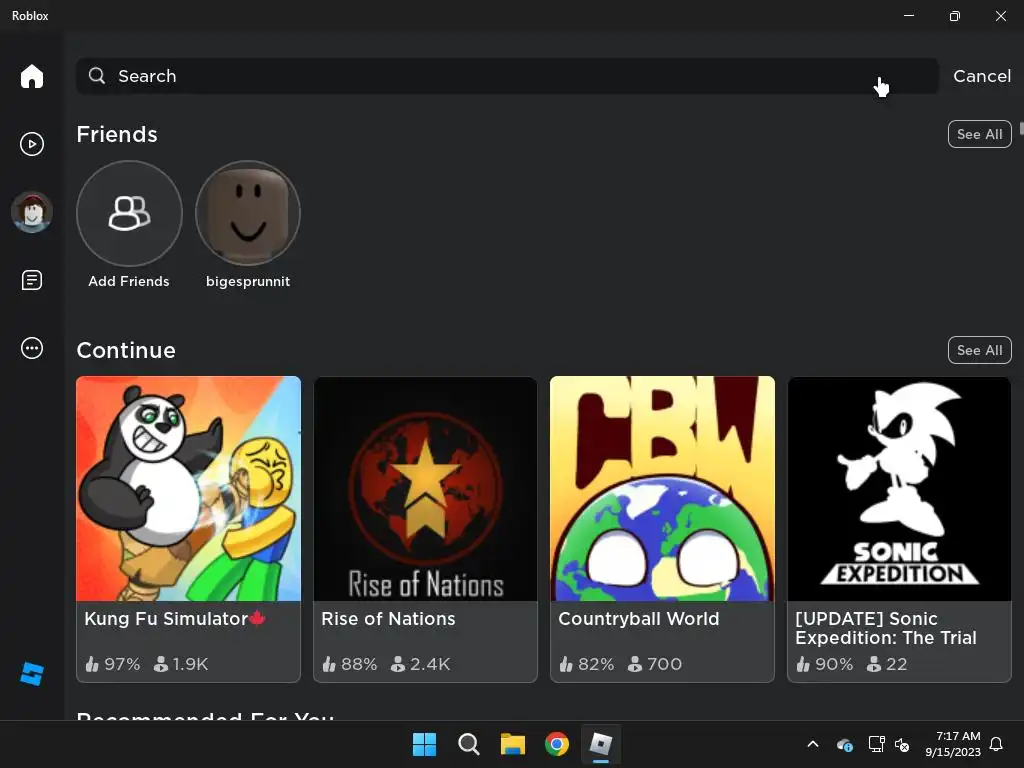The height and width of the screenshot is (768, 1024).
Task: Click the Add Friends circle icon
Action: pyautogui.click(x=129, y=213)
